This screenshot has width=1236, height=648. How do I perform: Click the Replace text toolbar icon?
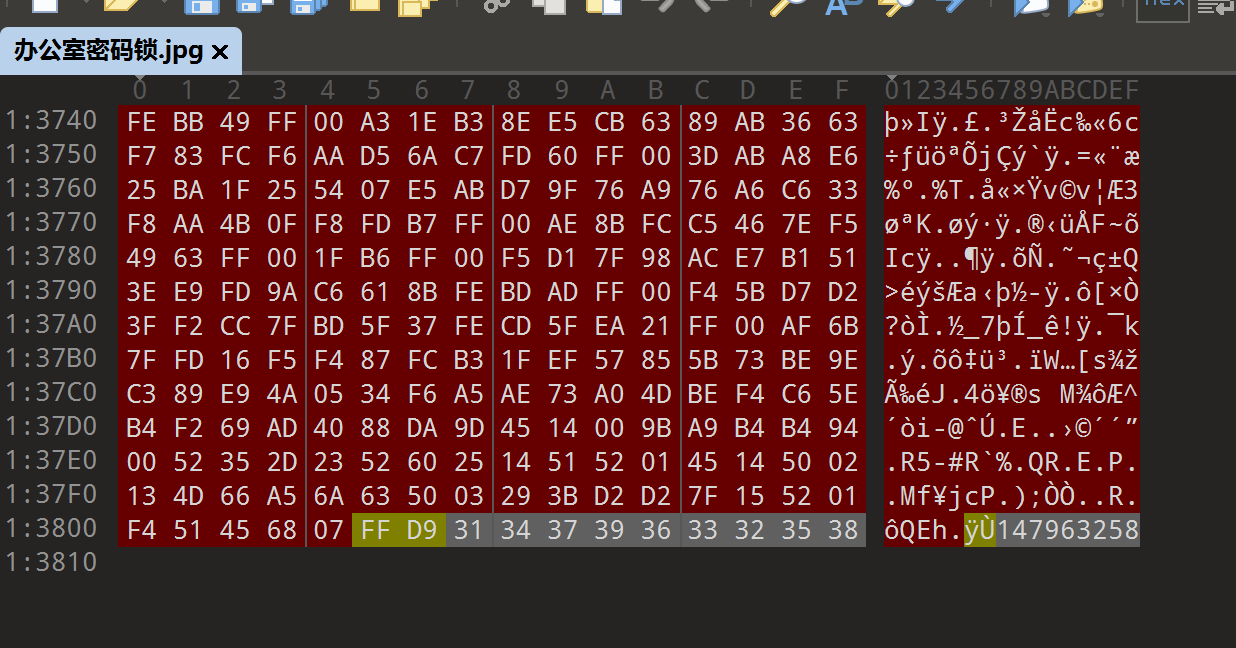[x=844, y=5]
